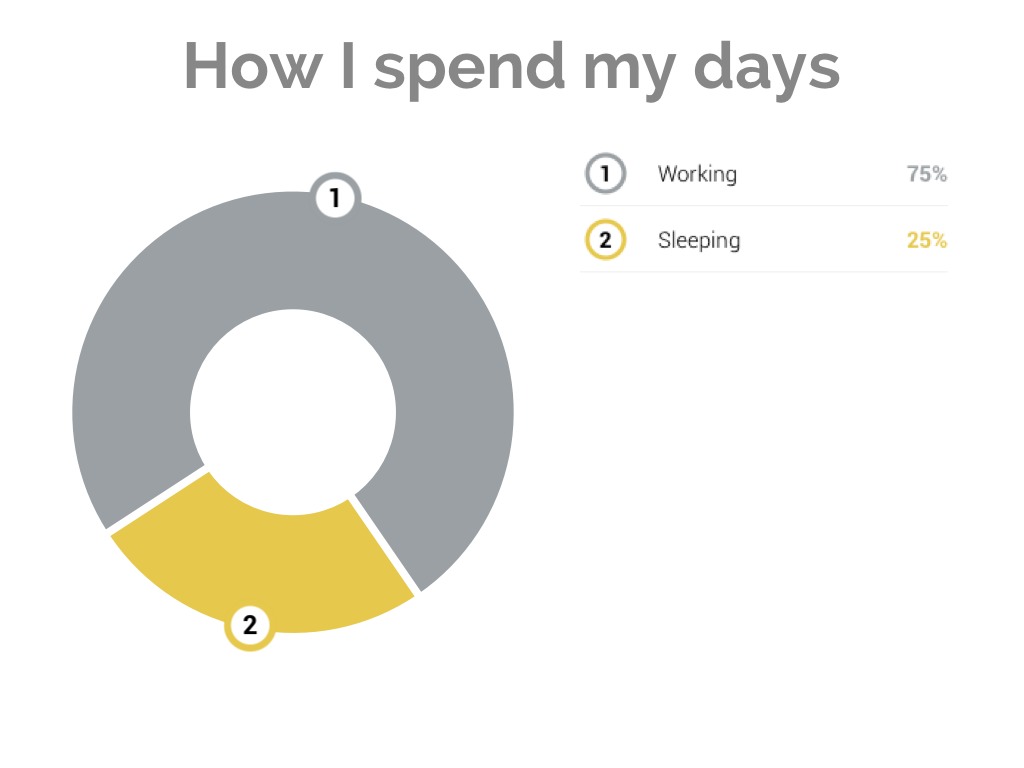Viewport: 1024px width, 768px height.
Task: Click the white gap at the donut's lower right
Action: click(x=385, y=545)
